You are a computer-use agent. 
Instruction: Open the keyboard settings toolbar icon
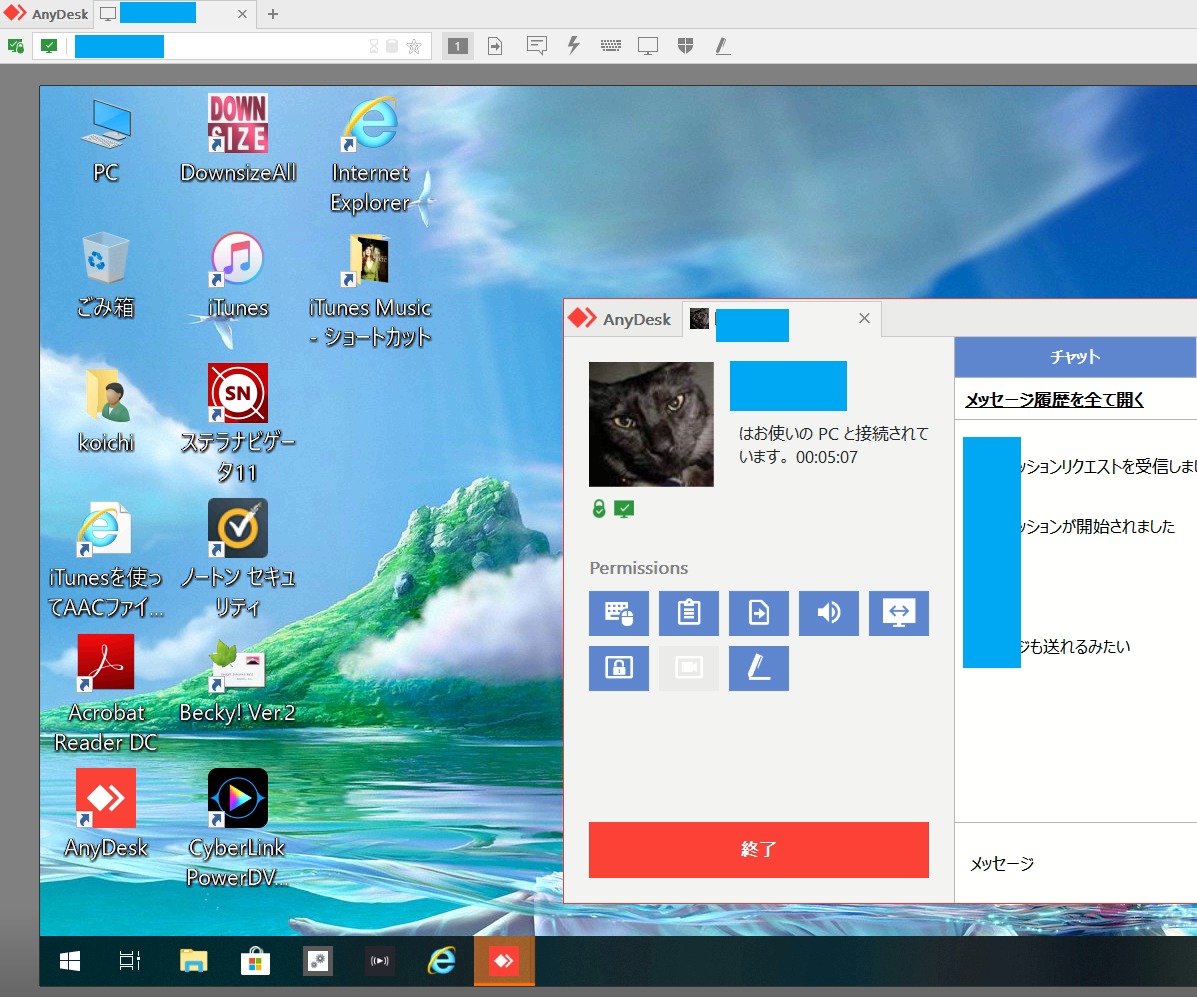tap(611, 46)
